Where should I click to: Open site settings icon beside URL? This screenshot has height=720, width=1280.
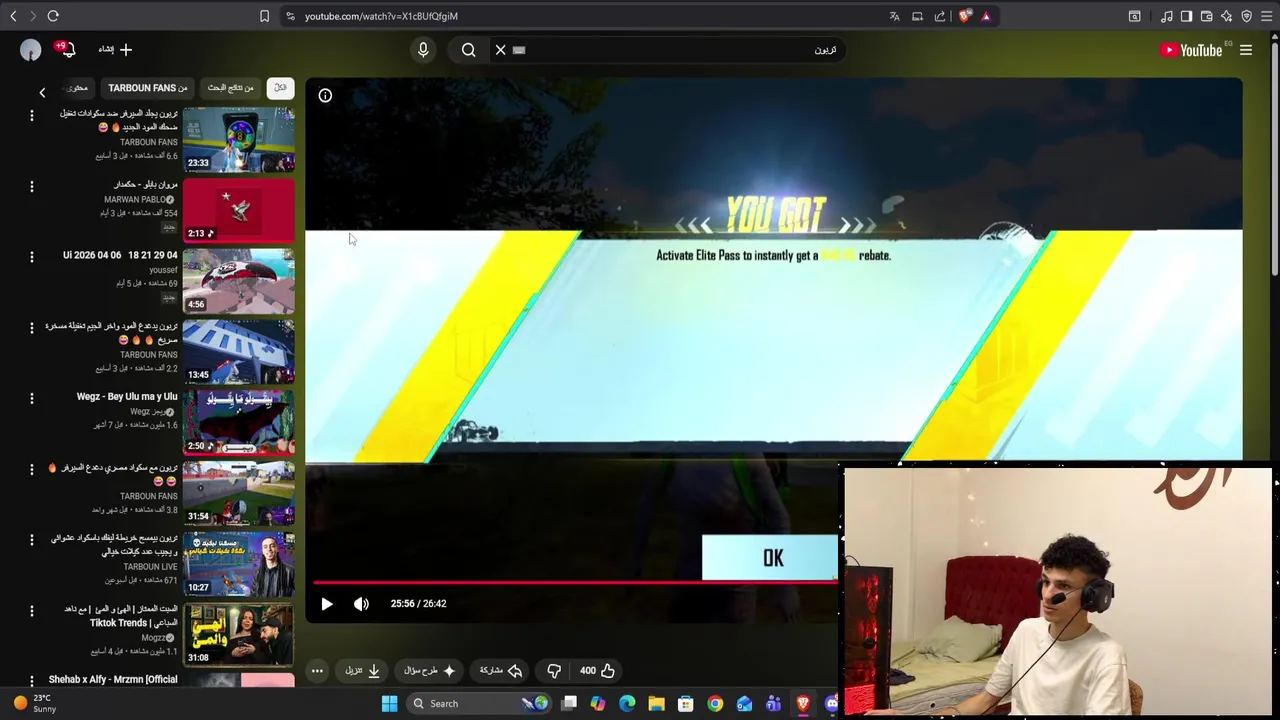290,16
